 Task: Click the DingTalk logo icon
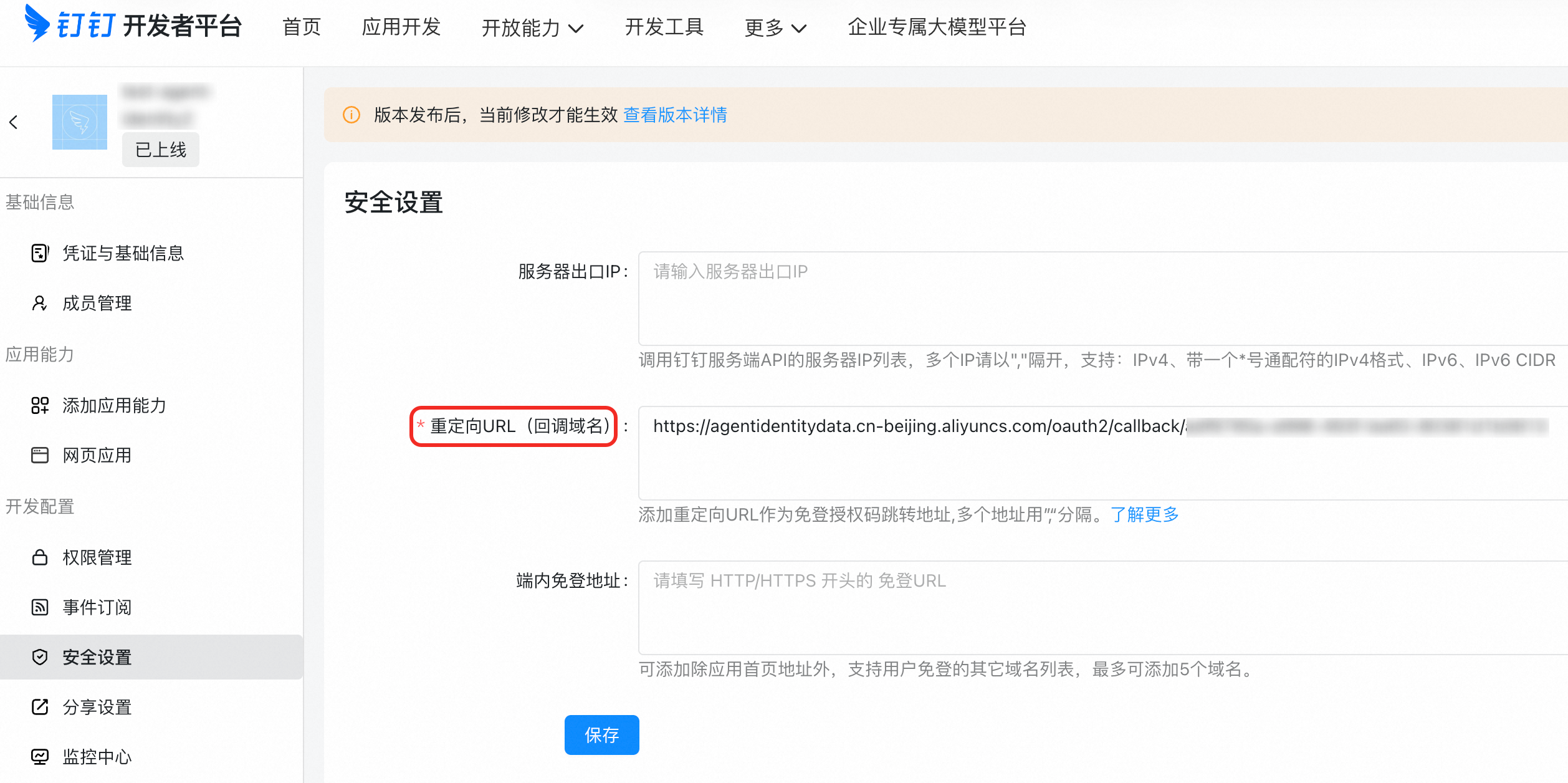[x=37, y=24]
